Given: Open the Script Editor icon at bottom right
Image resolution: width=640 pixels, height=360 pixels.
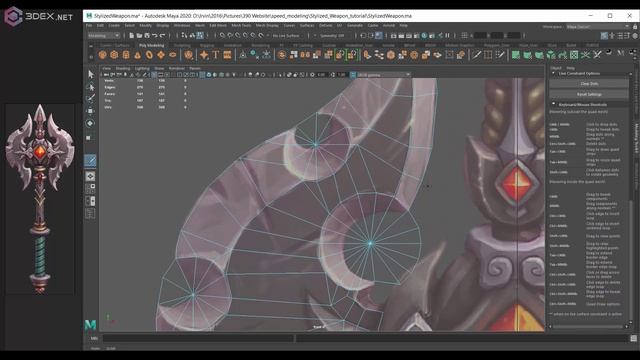Looking at the screenshot, I should (x=633, y=338).
